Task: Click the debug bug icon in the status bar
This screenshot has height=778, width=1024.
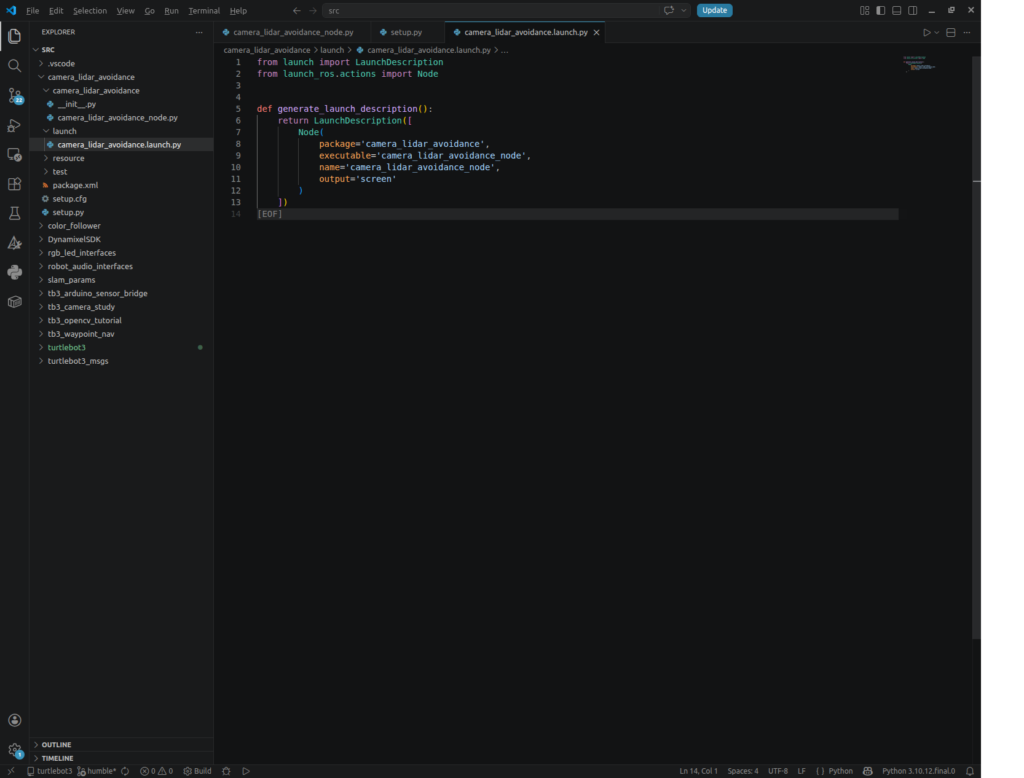Action: click(x=226, y=771)
